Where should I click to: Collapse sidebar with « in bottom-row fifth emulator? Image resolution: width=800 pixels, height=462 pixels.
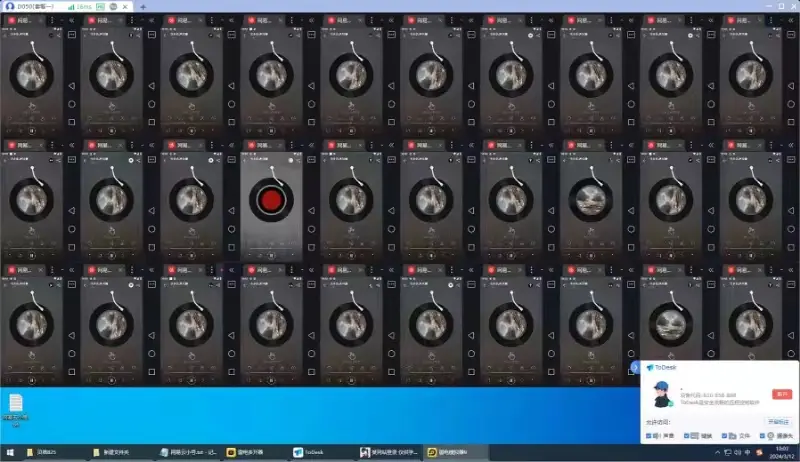point(391,270)
